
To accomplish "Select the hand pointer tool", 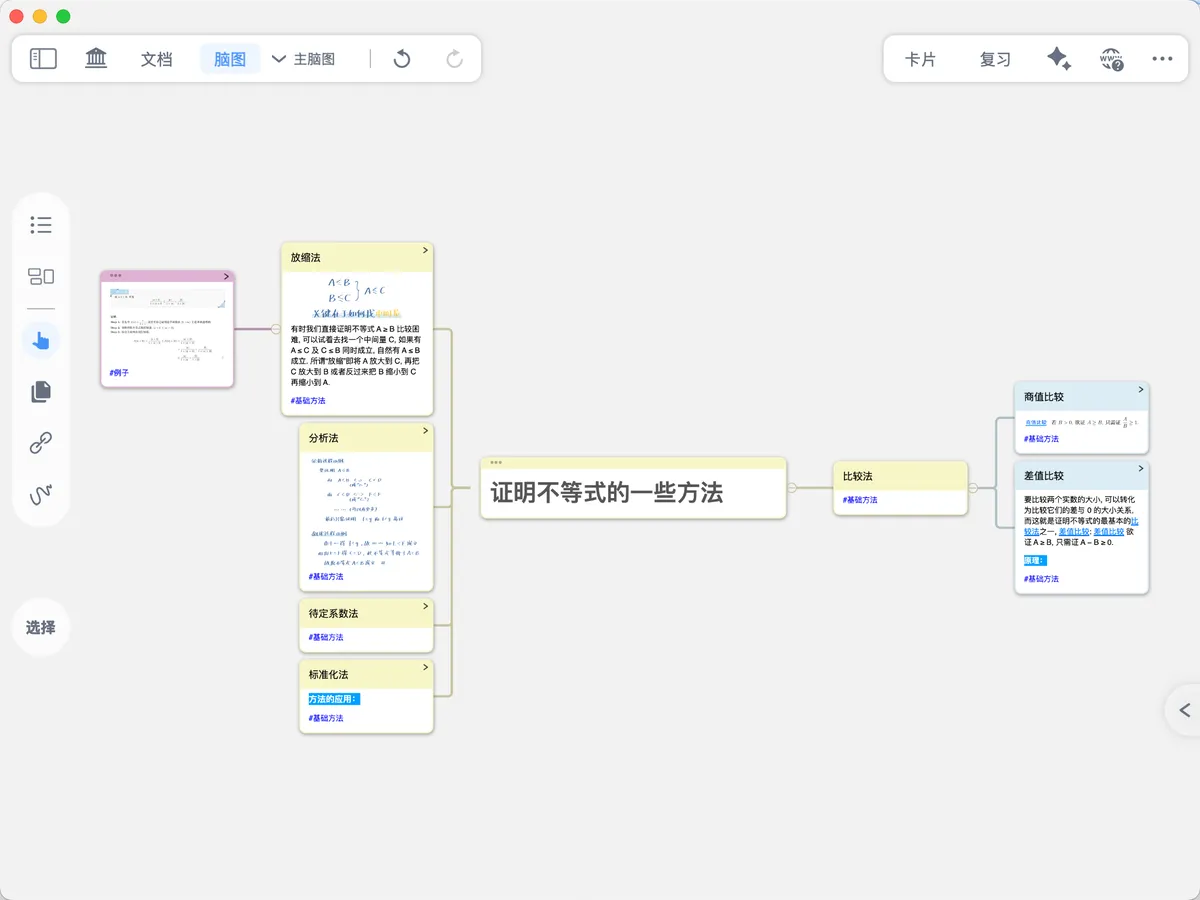I will 41,341.
